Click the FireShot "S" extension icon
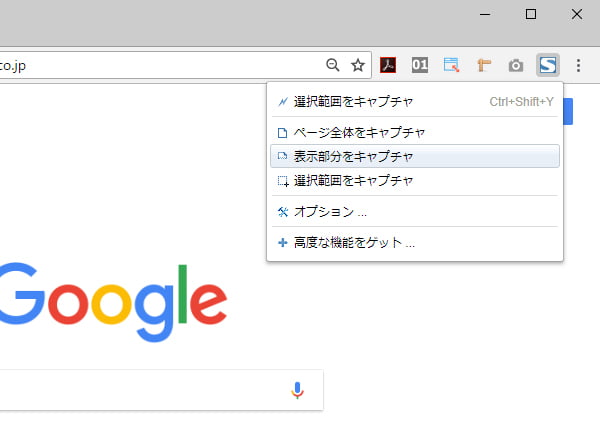This screenshot has width=600, height=425. click(547, 66)
